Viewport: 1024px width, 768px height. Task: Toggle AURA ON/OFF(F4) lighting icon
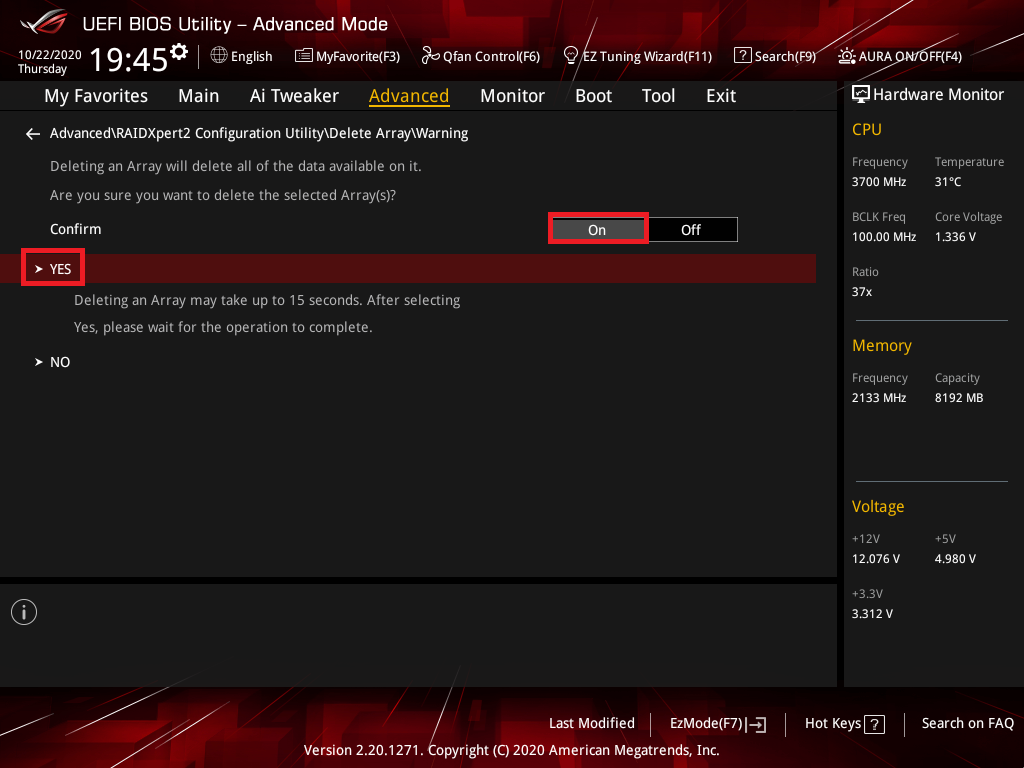[846, 56]
